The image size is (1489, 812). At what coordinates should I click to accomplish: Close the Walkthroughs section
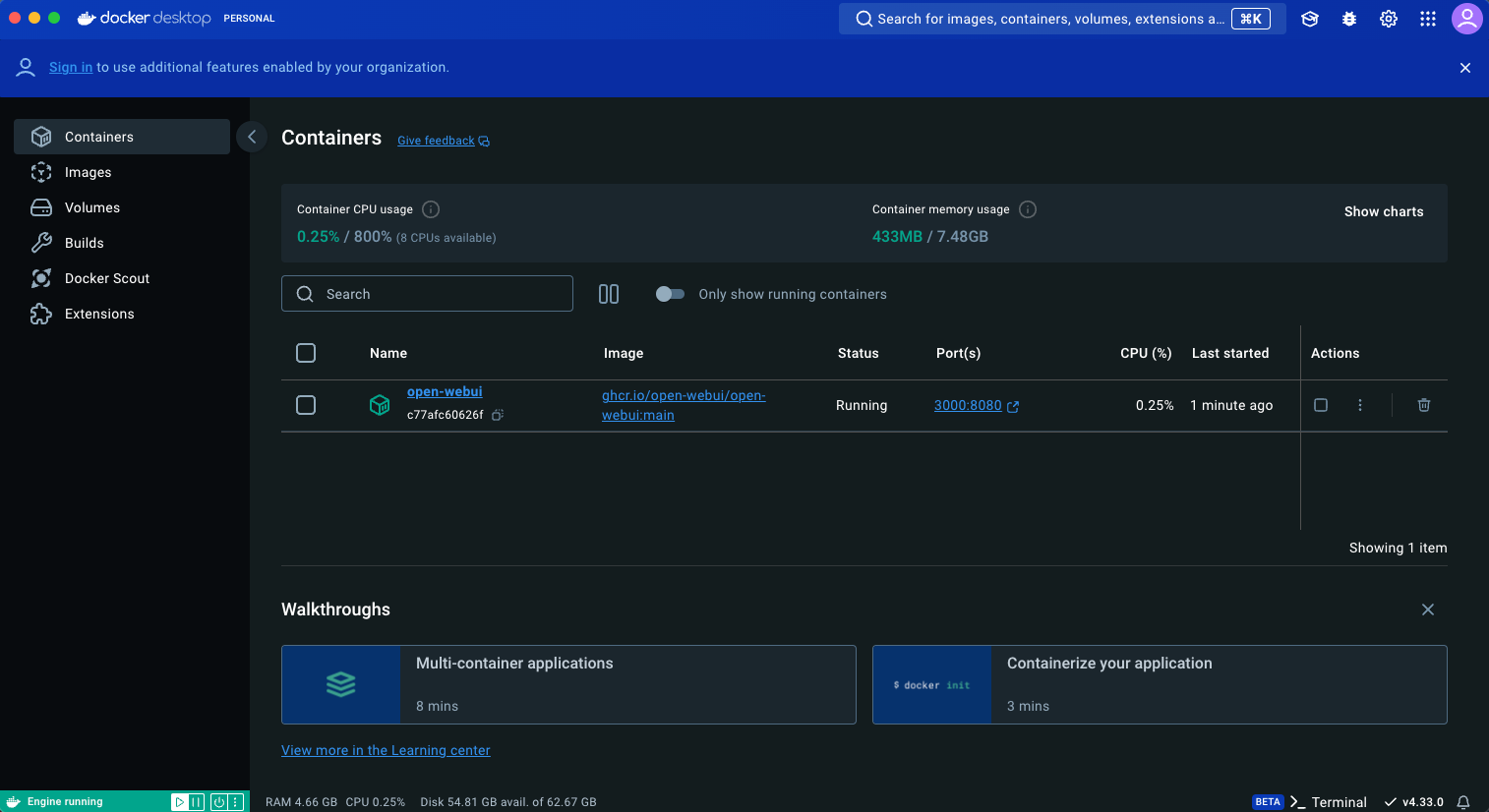click(1428, 609)
